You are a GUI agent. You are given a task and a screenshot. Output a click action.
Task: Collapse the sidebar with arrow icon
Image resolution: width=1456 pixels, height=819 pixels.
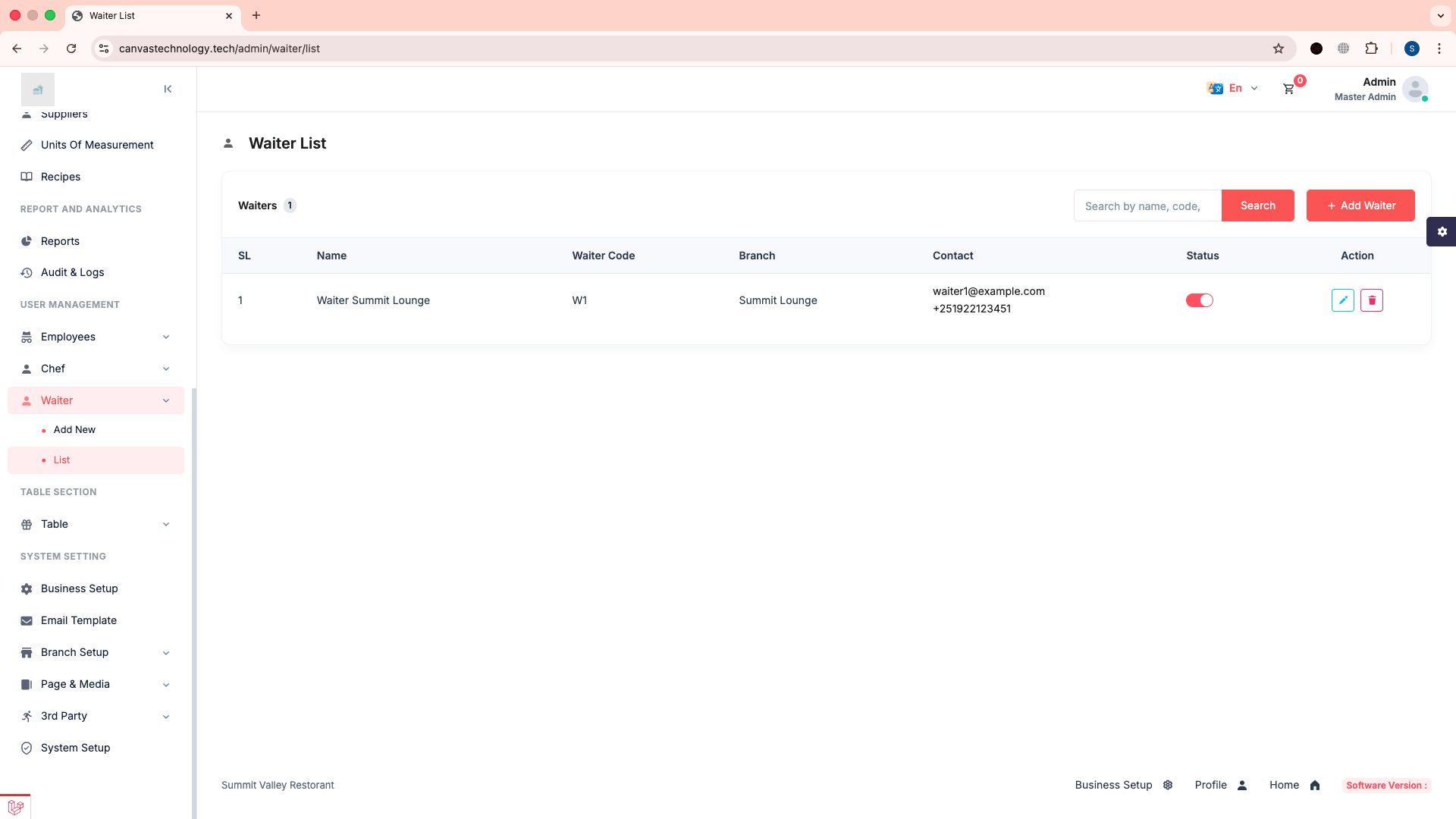[x=168, y=89]
